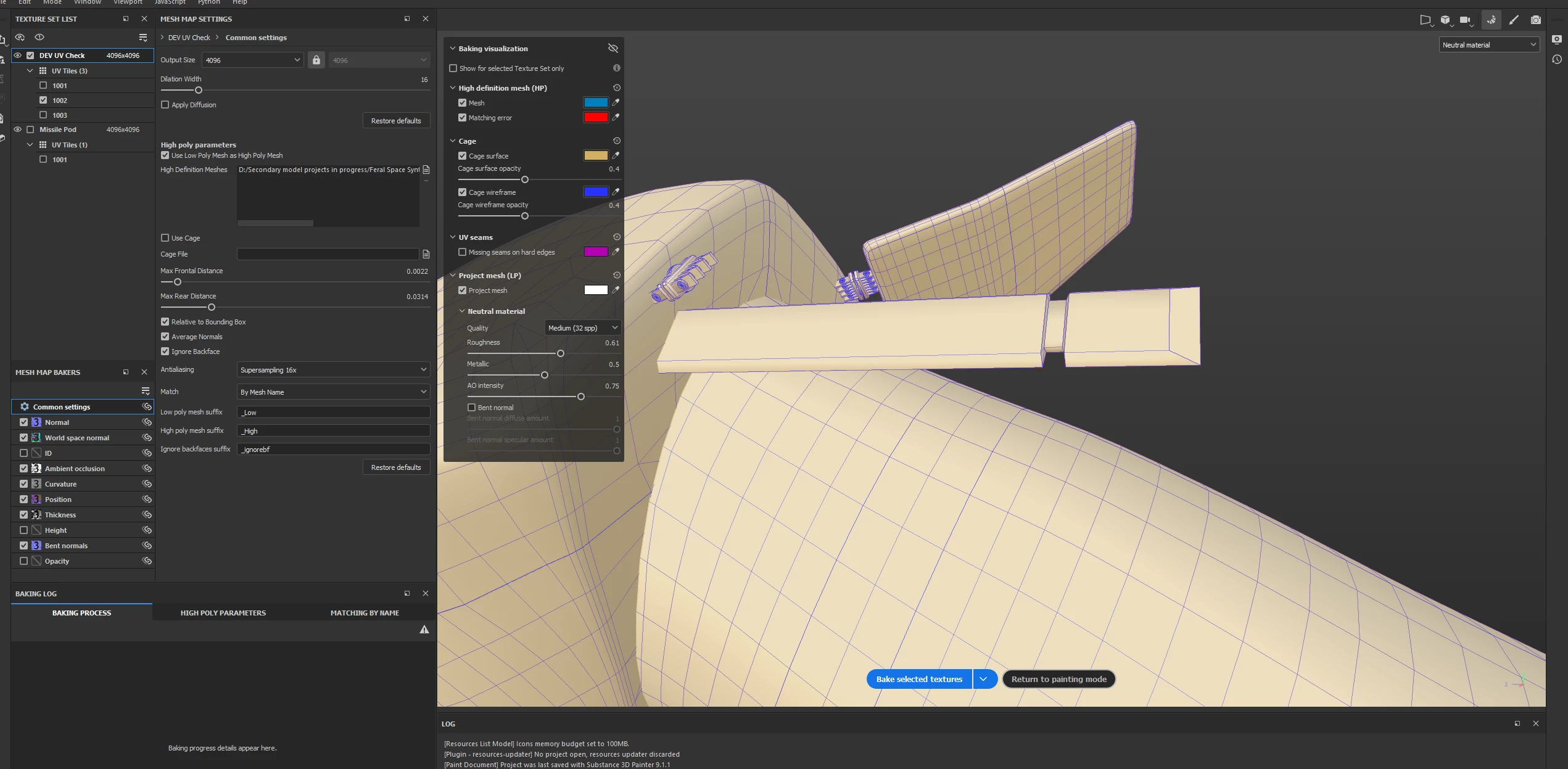
Task: Click the Low poly mesh suffix field
Action: (x=333, y=413)
